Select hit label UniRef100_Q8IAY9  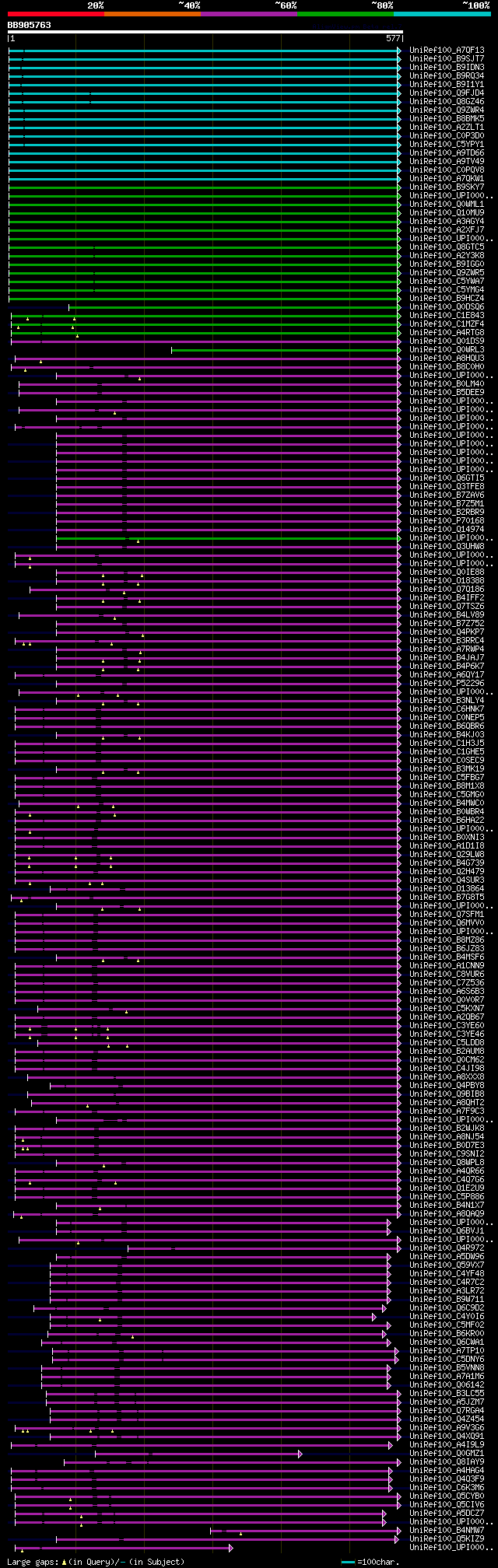447,1462
